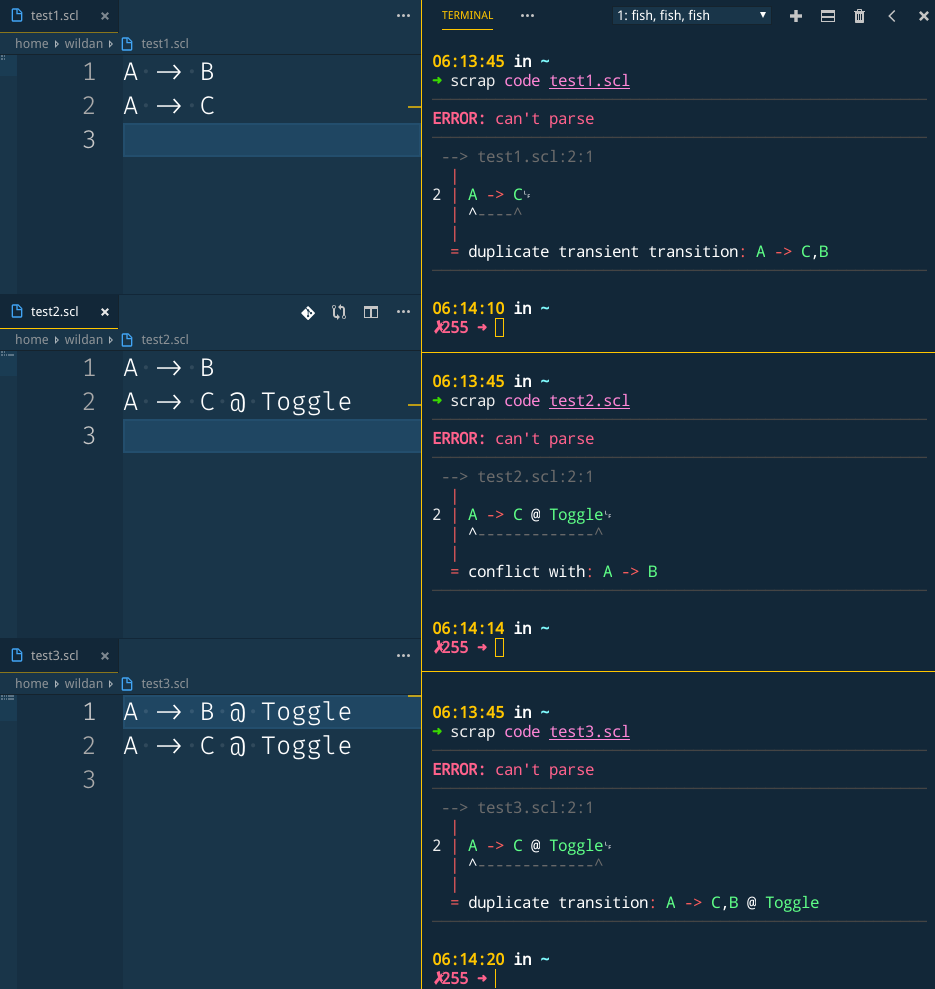Viewport: 935px width, 989px height.
Task: Click 'wildan' breadcrumb in test3.scl editor
Action: (x=83, y=684)
